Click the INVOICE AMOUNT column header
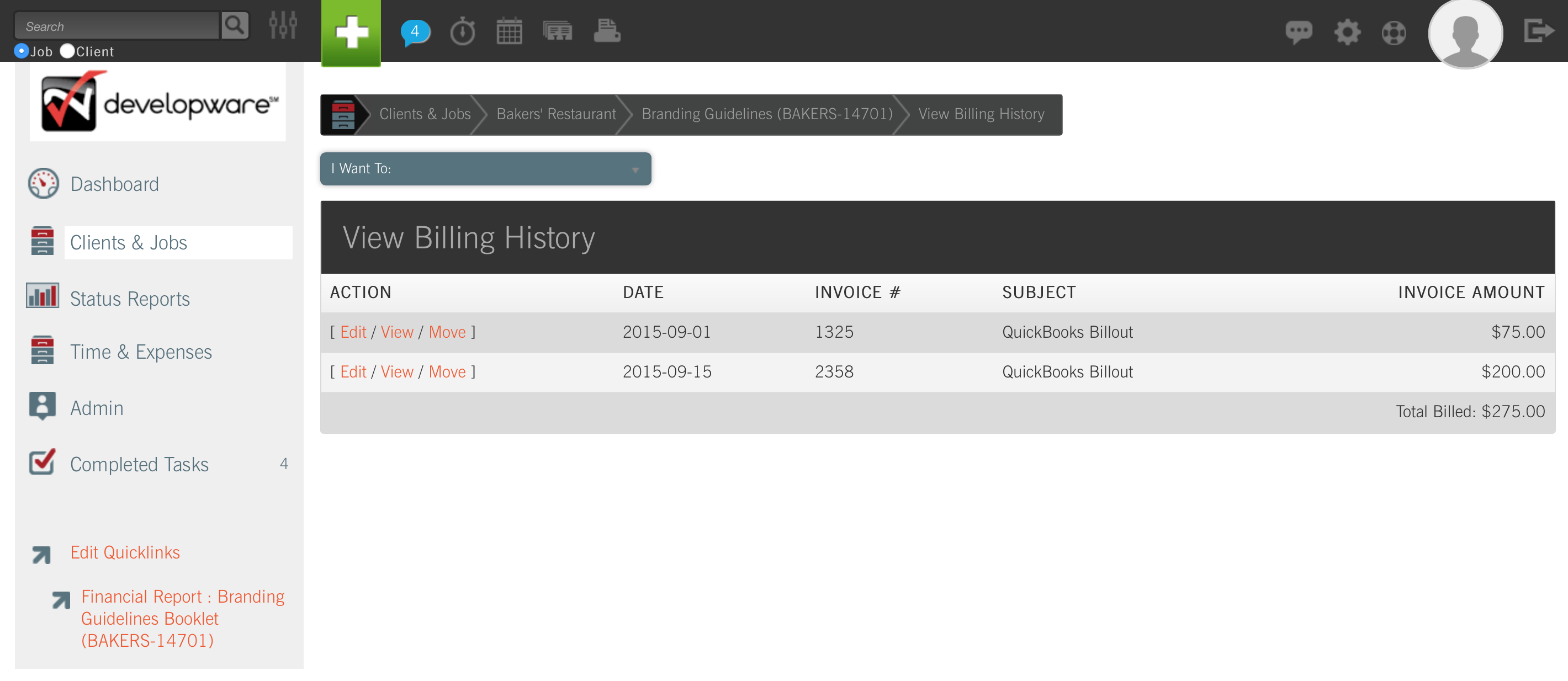The width and height of the screenshot is (1568, 681). click(x=1471, y=292)
